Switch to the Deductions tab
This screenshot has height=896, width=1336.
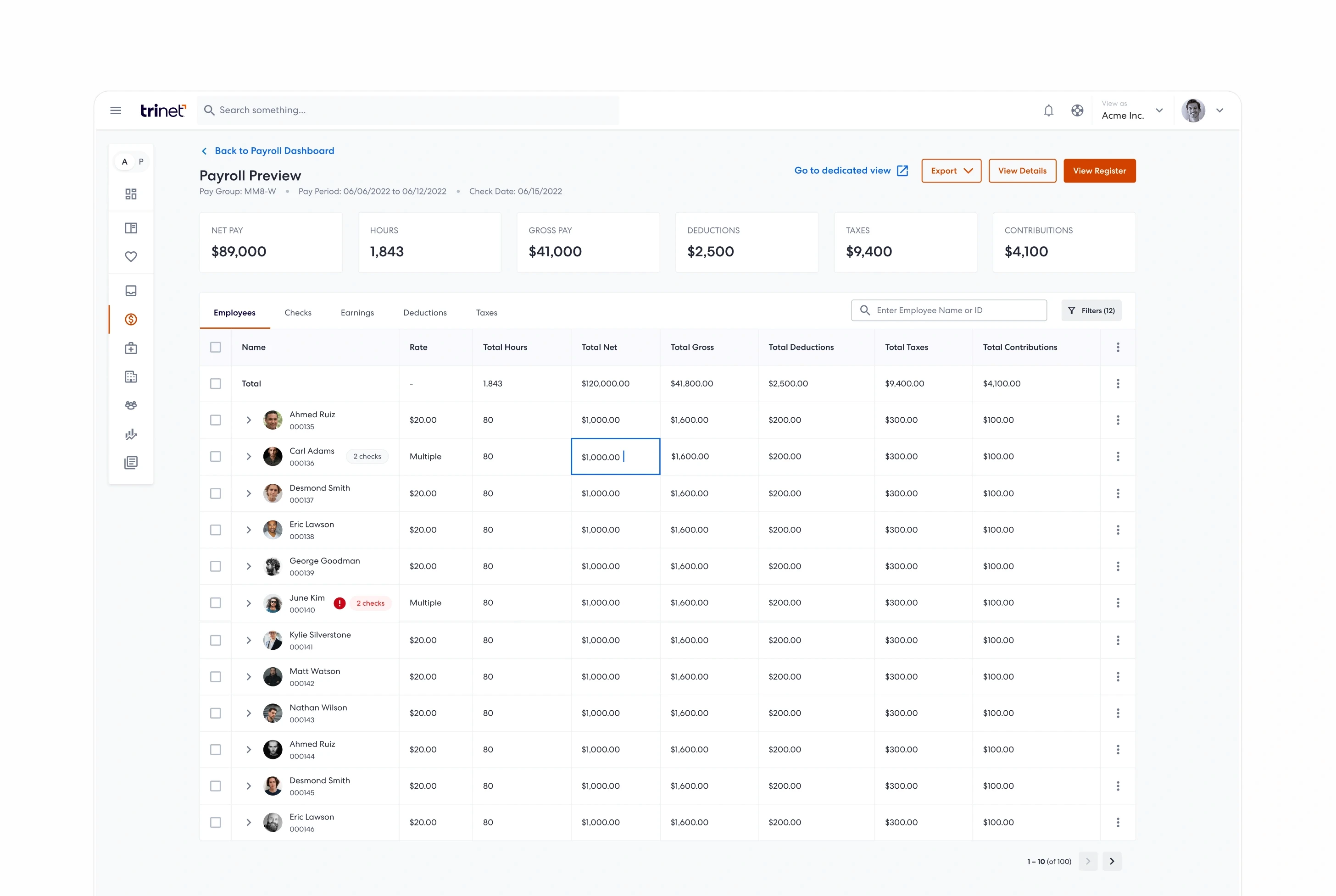[425, 313]
